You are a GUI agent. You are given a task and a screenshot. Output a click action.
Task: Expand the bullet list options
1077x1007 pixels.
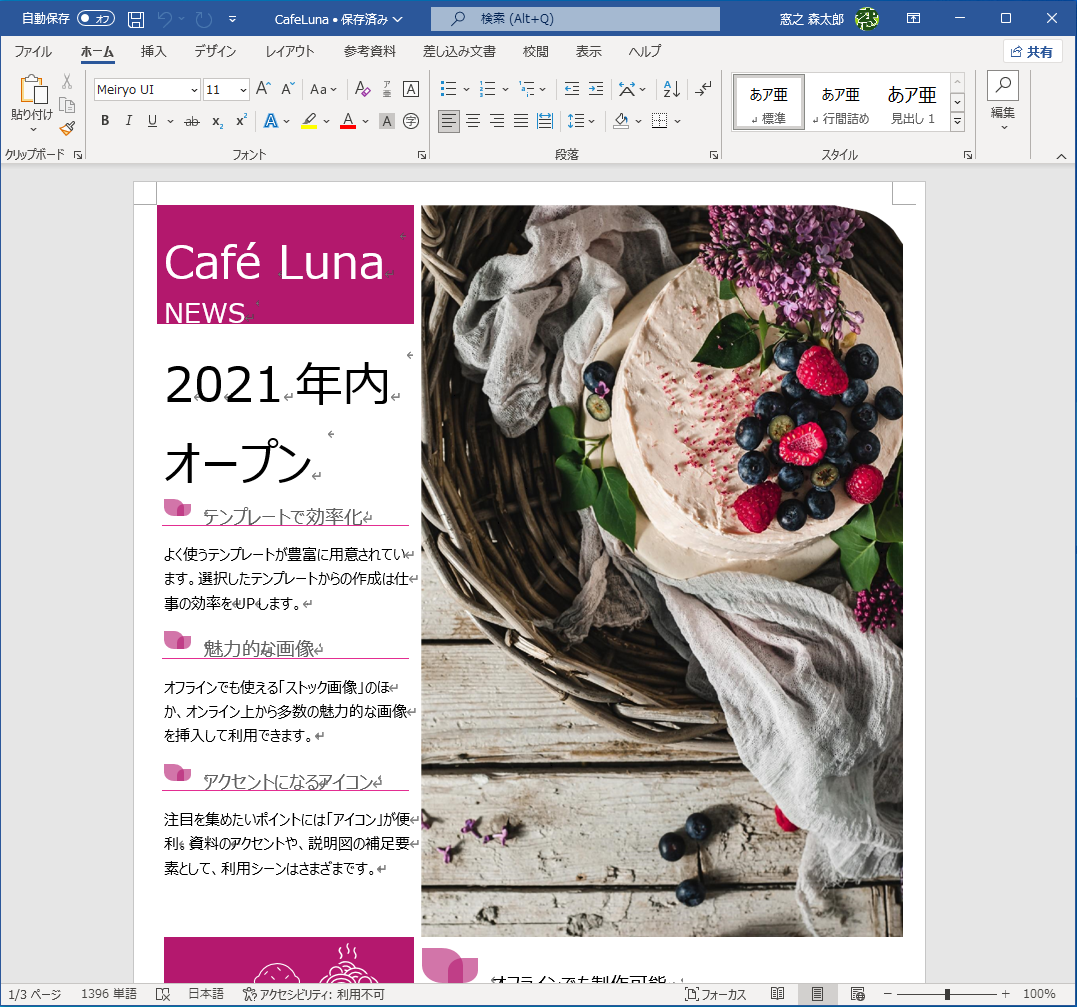pyautogui.click(x=465, y=89)
